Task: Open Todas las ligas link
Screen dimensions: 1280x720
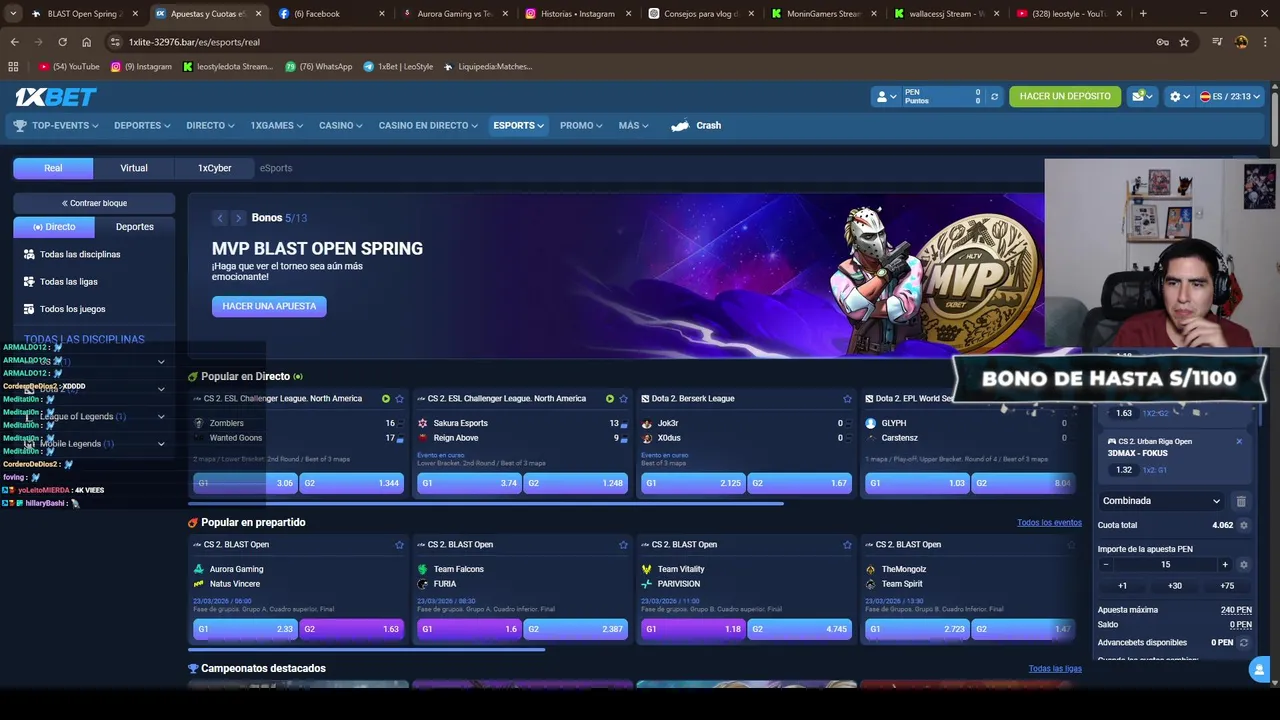Action: 1055,669
